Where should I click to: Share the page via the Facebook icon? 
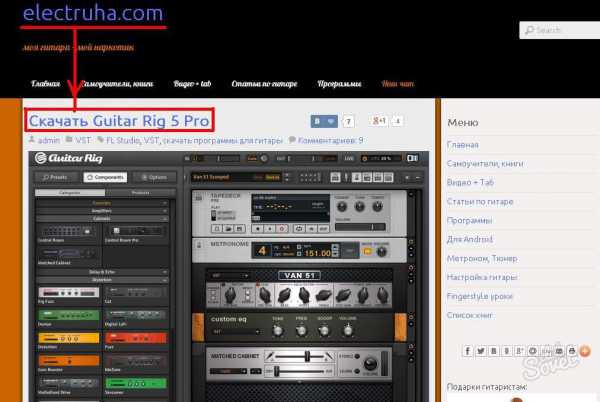tap(468, 351)
